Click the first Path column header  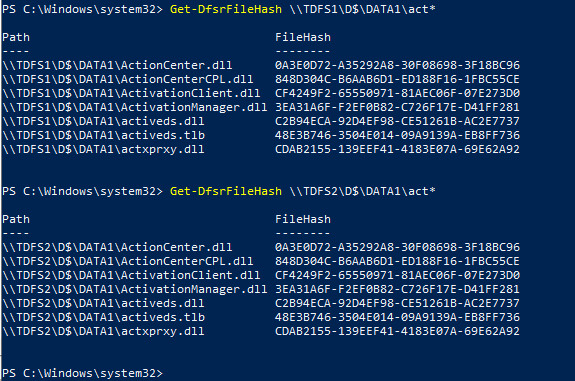[x=16, y=37]
